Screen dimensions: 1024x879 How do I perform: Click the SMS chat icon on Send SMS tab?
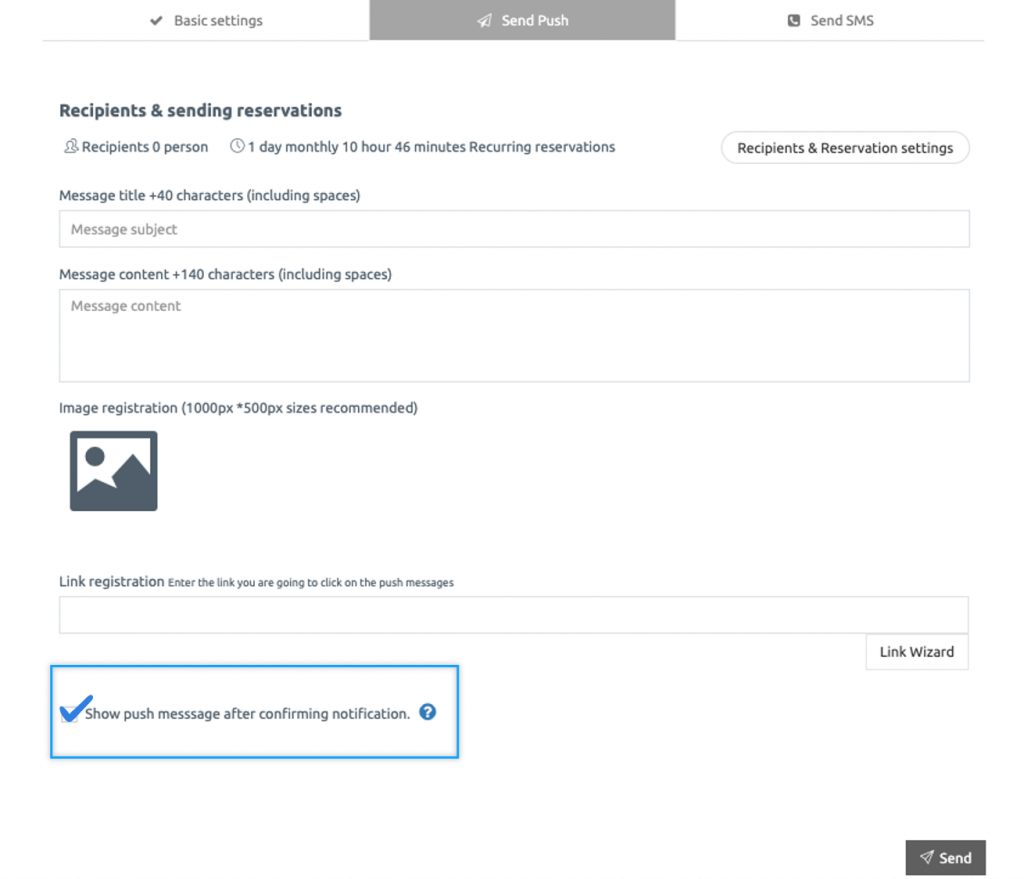tap(793, 20)
